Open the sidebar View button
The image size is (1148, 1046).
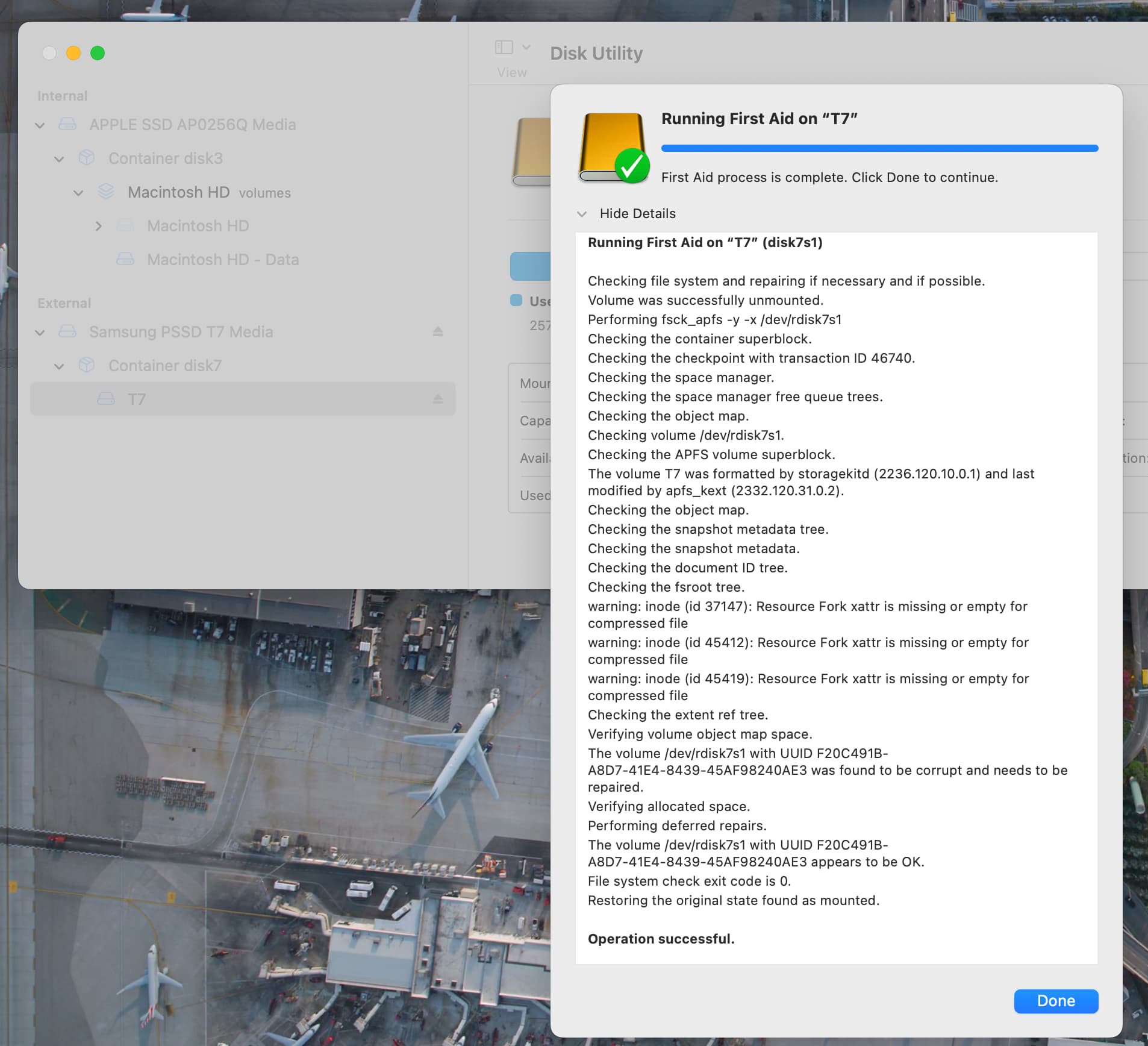coord(504,47)
